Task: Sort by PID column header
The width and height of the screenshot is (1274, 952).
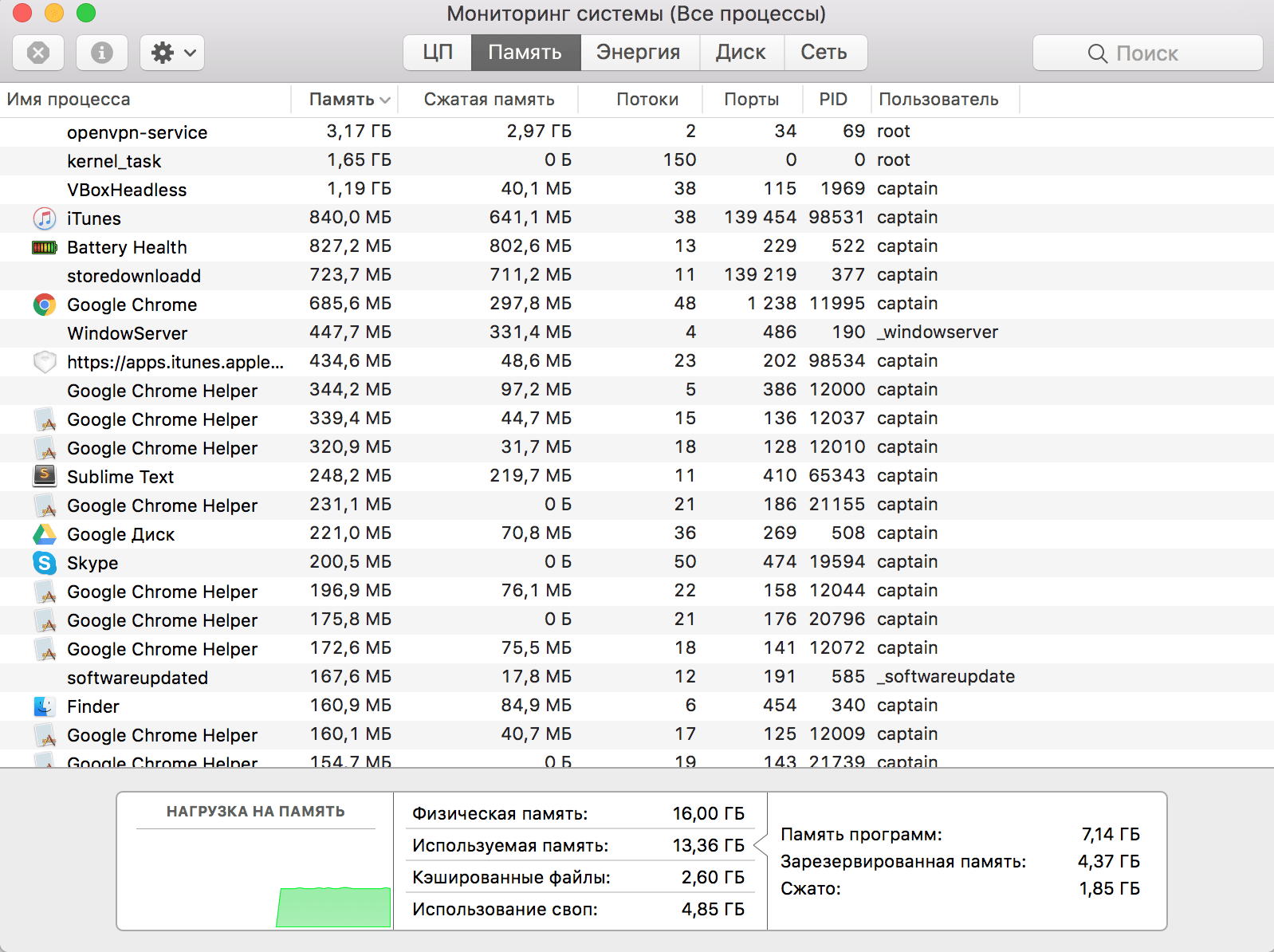Action: coord(836,100)
